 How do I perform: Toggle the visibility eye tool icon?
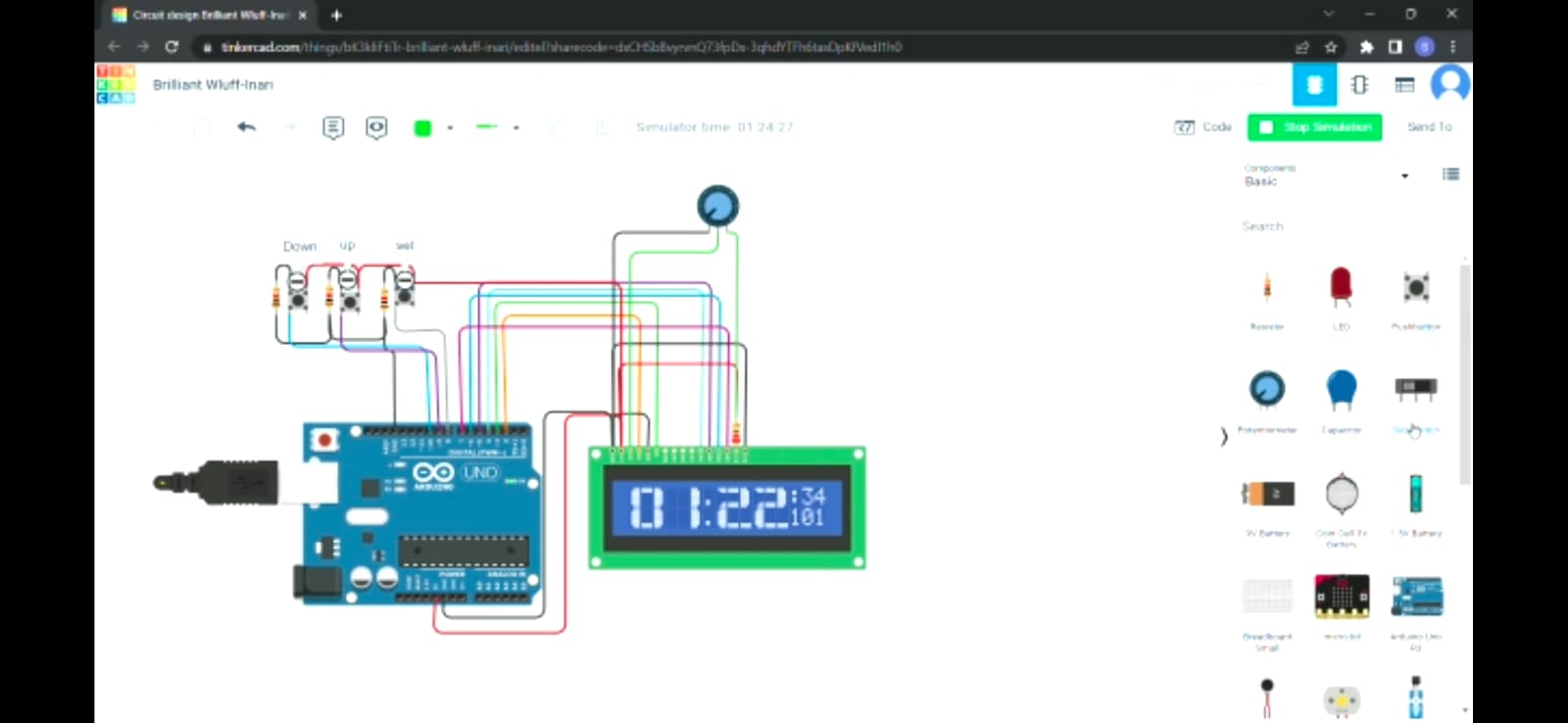coord(376,127)
